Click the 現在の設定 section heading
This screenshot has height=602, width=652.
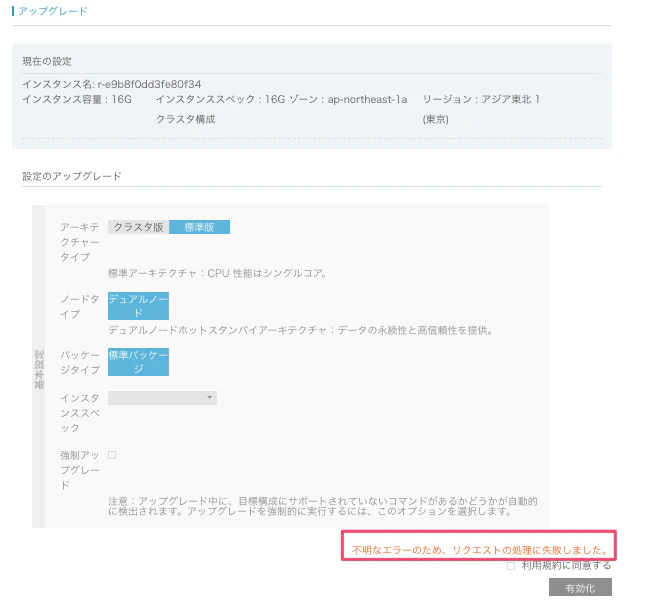pyautogui.click(x=47, y=62)
